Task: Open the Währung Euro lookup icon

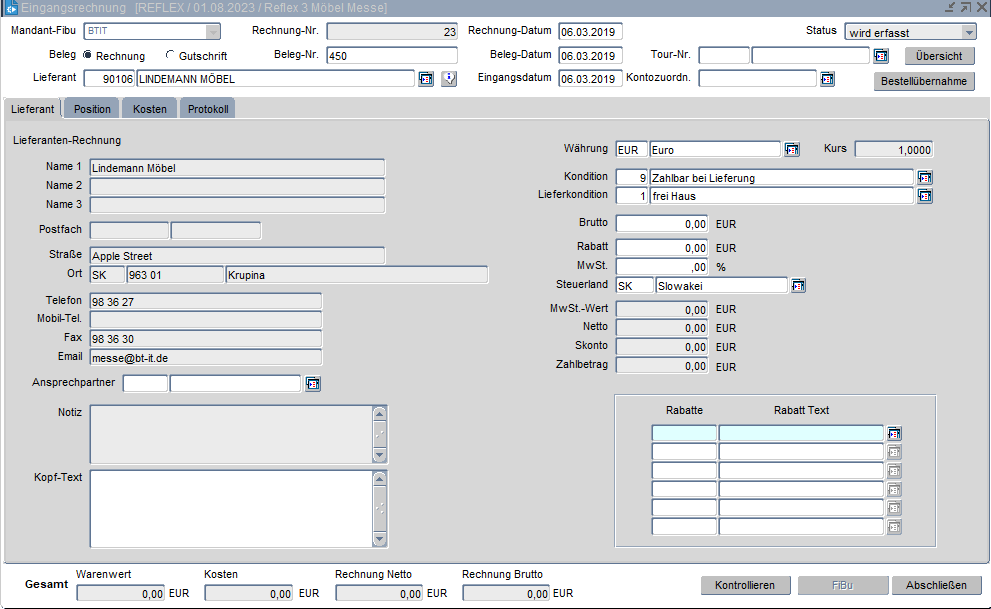Action: tap(792, 150)
